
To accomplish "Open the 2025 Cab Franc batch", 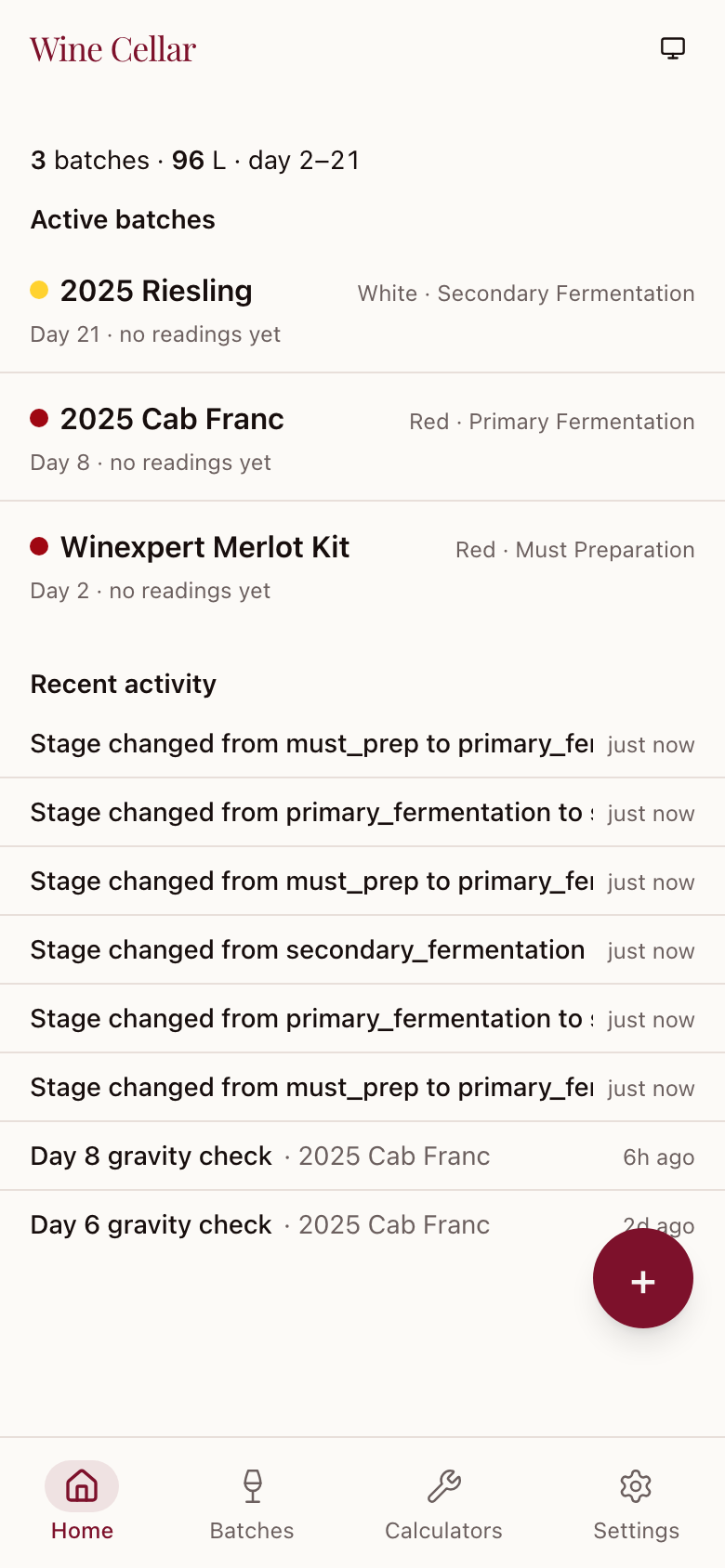I will point(172,419).
